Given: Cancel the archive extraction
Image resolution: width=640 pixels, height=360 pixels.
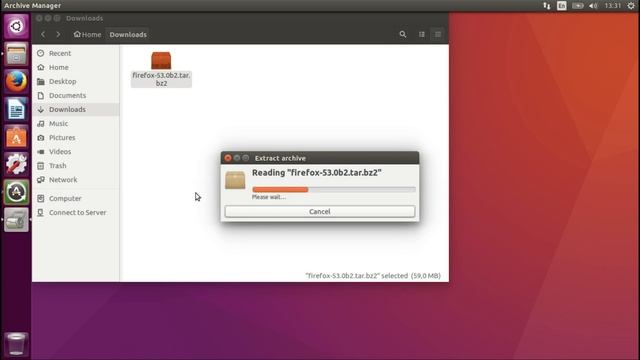Looking at the screenshot, I should (x=320, y=211).
